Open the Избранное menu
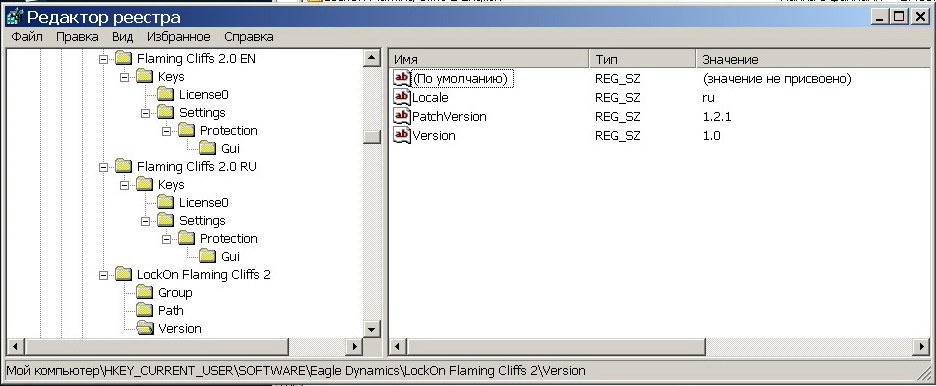This screenshot has width=936, height=386. coord(178,37)
